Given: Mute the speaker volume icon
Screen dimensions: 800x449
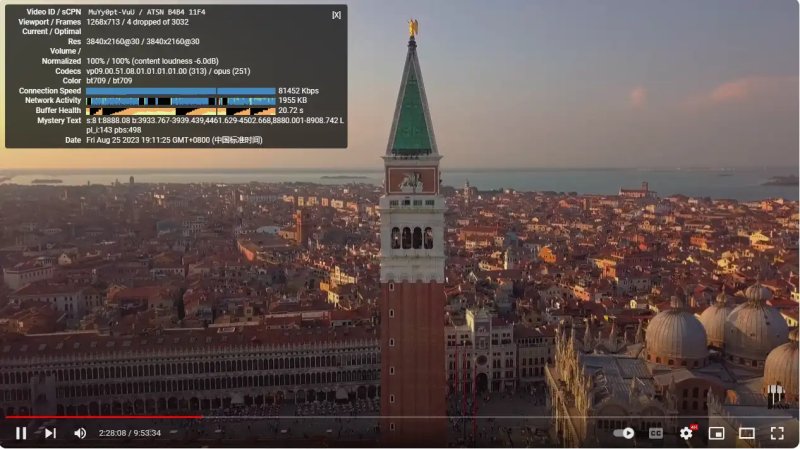Looking at the screenshot, I should 80,433.
